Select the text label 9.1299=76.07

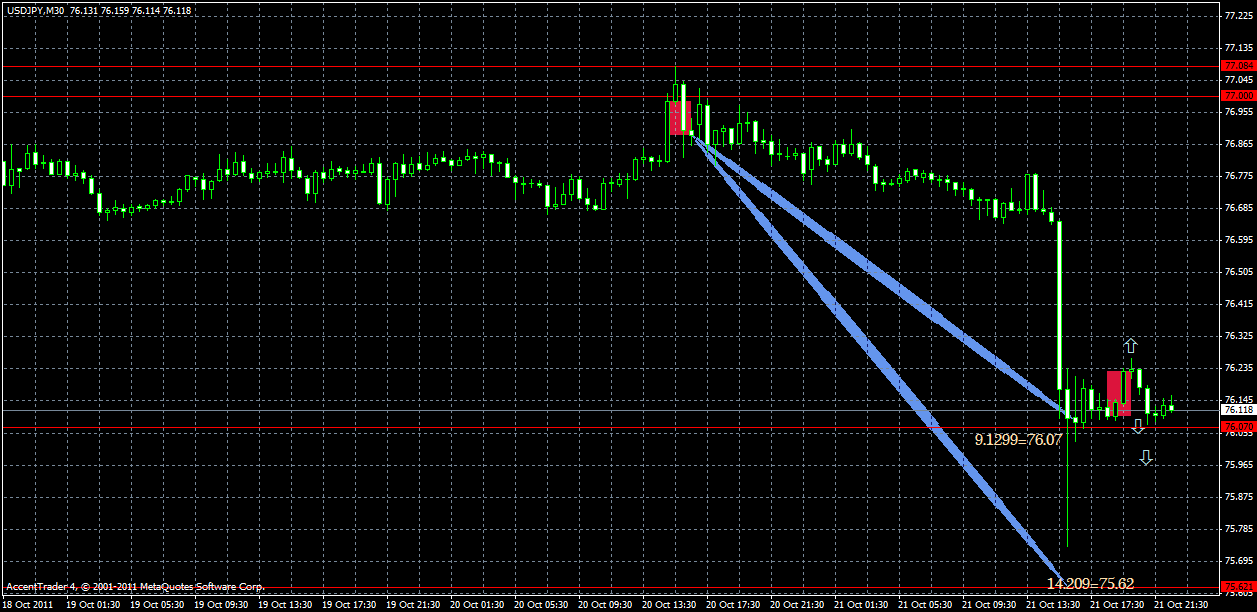click(x=1017, y=437)
